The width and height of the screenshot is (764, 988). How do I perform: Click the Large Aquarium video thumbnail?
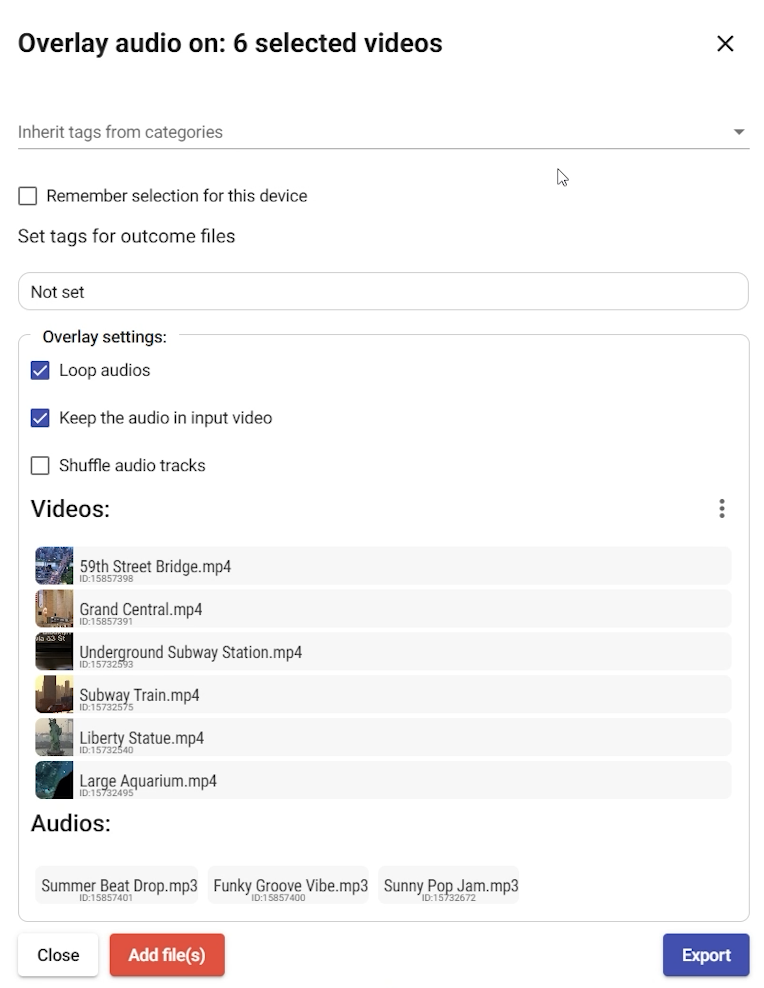tap(54, 781)
